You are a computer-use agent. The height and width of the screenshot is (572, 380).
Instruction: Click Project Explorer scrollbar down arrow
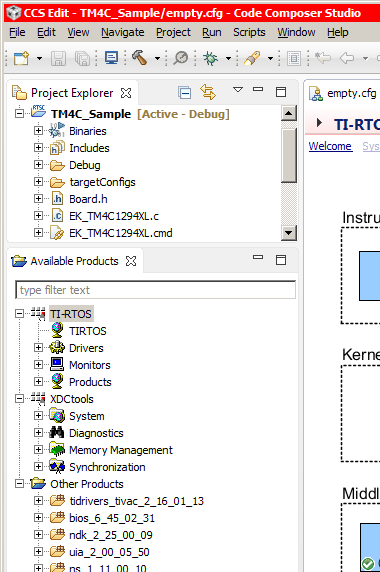289,233
